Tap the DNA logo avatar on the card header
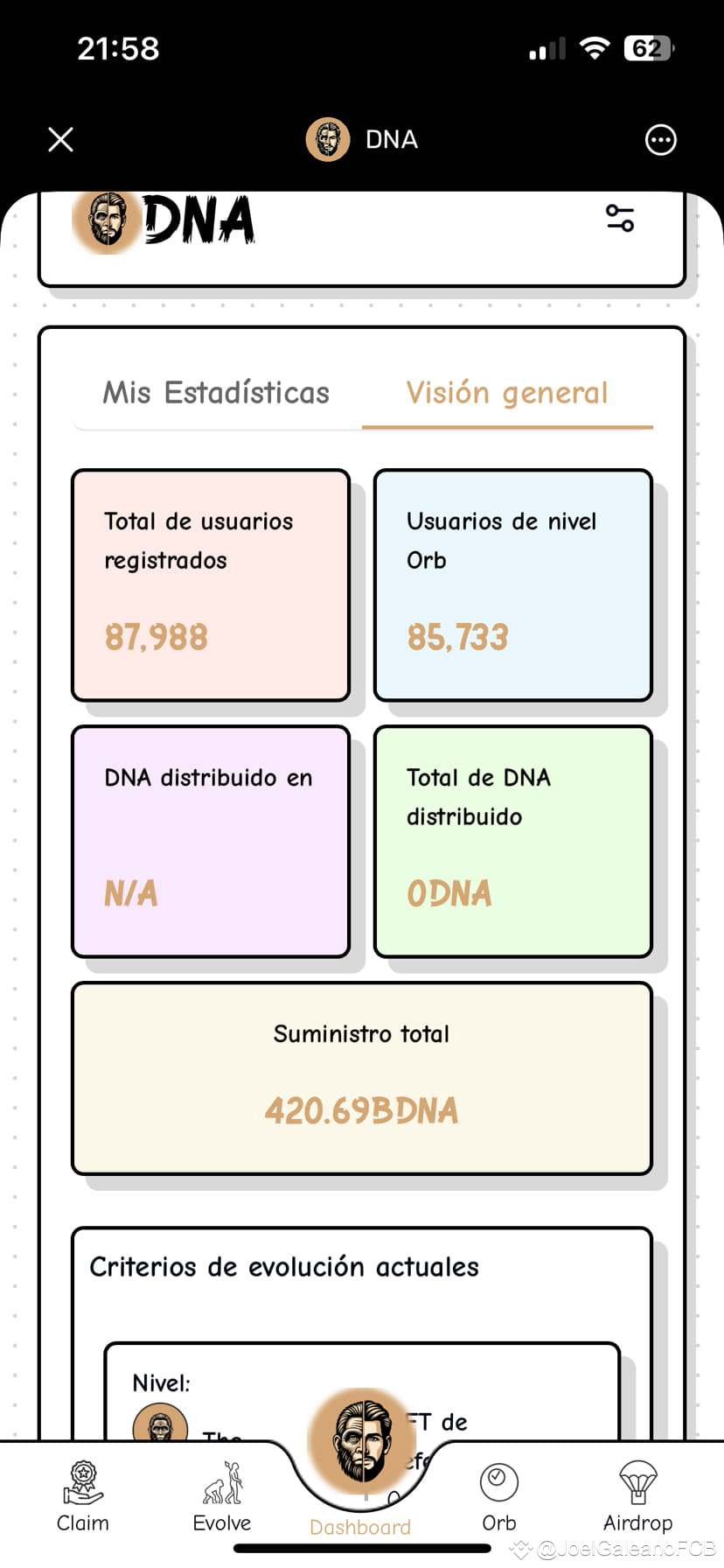The width and height of the screenshot is (724, 1568). (107, 220)
